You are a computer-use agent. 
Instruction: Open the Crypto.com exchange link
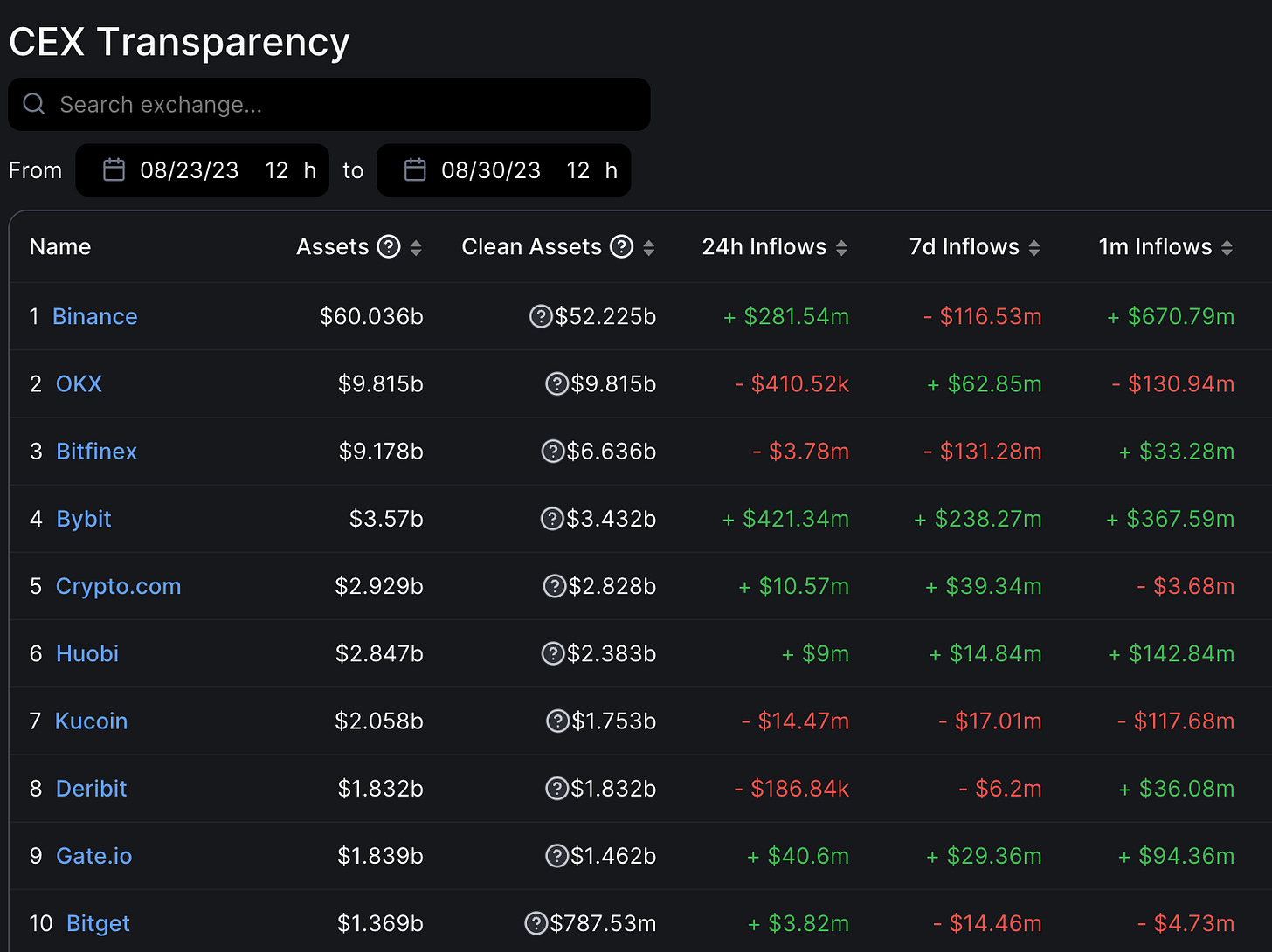pyautogui.click(x=118, y=586)
